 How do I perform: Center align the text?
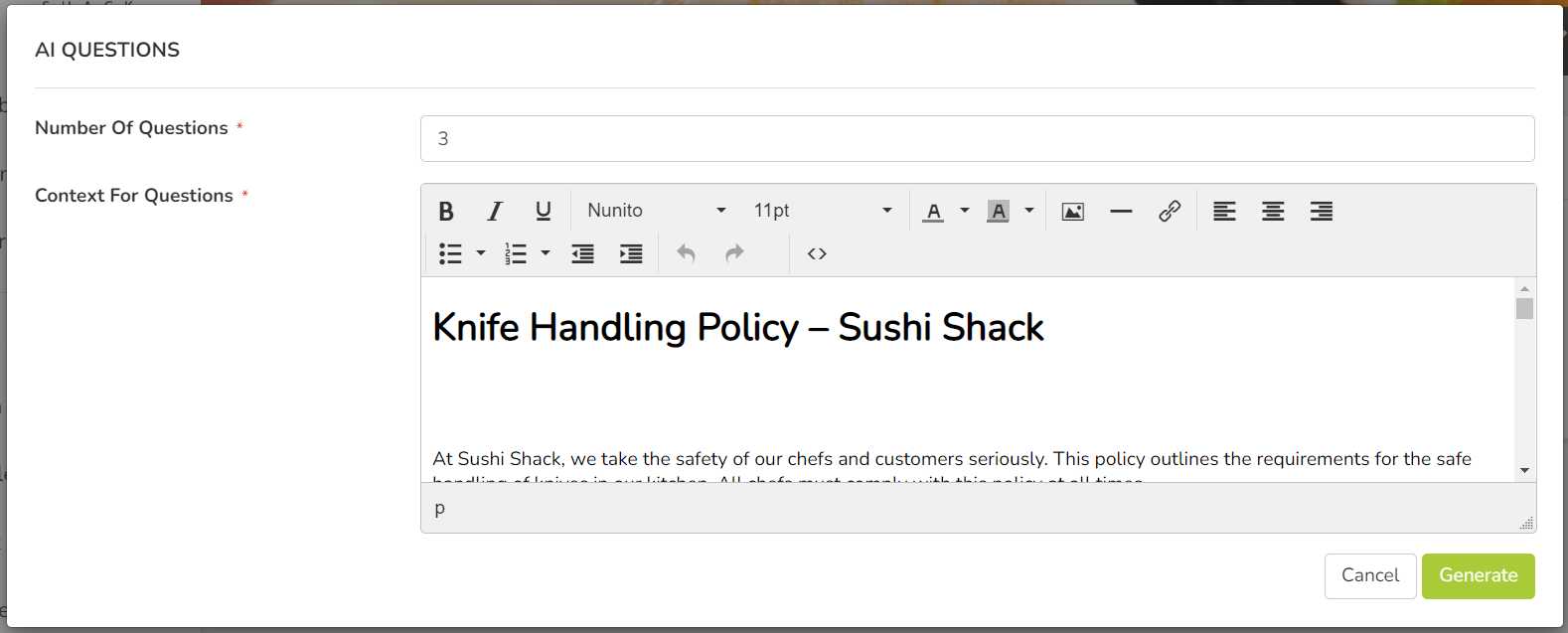1273,211
